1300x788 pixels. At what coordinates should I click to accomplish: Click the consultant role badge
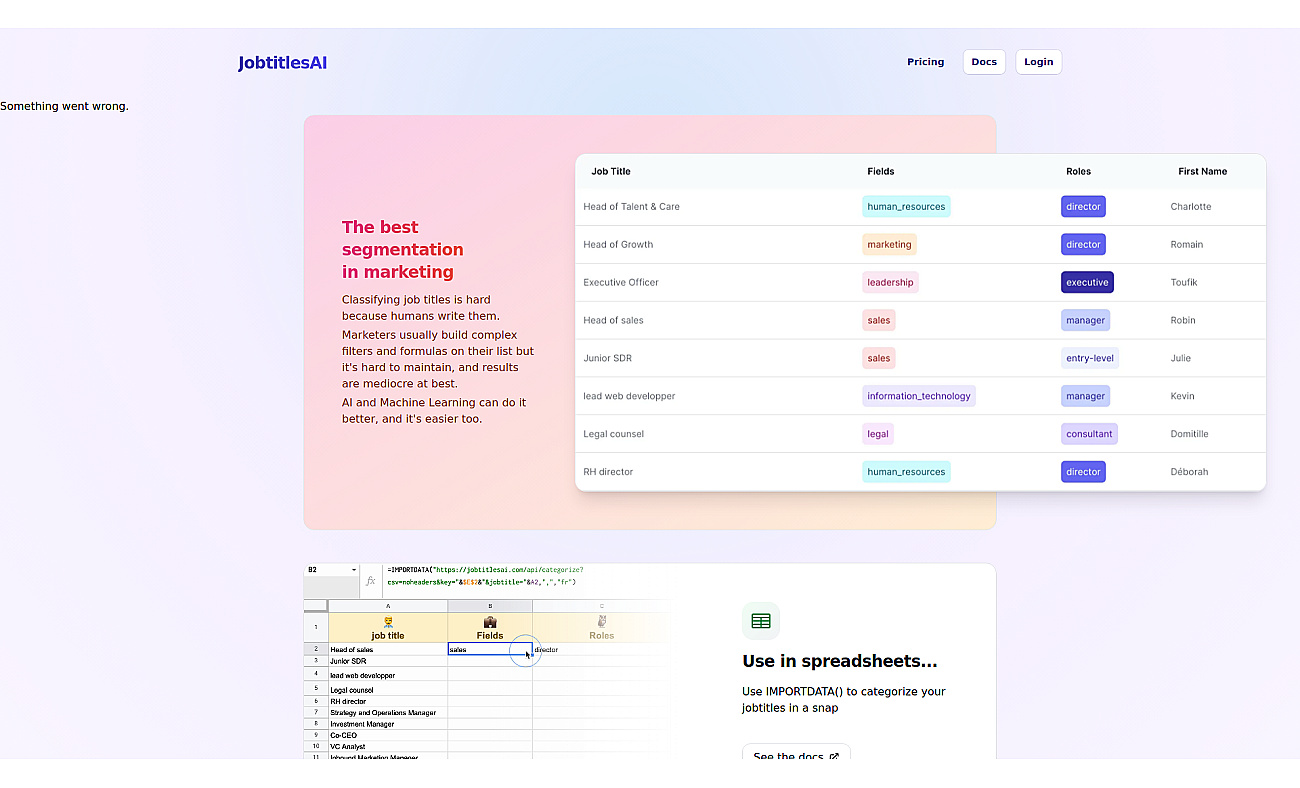coord(1089,435)
